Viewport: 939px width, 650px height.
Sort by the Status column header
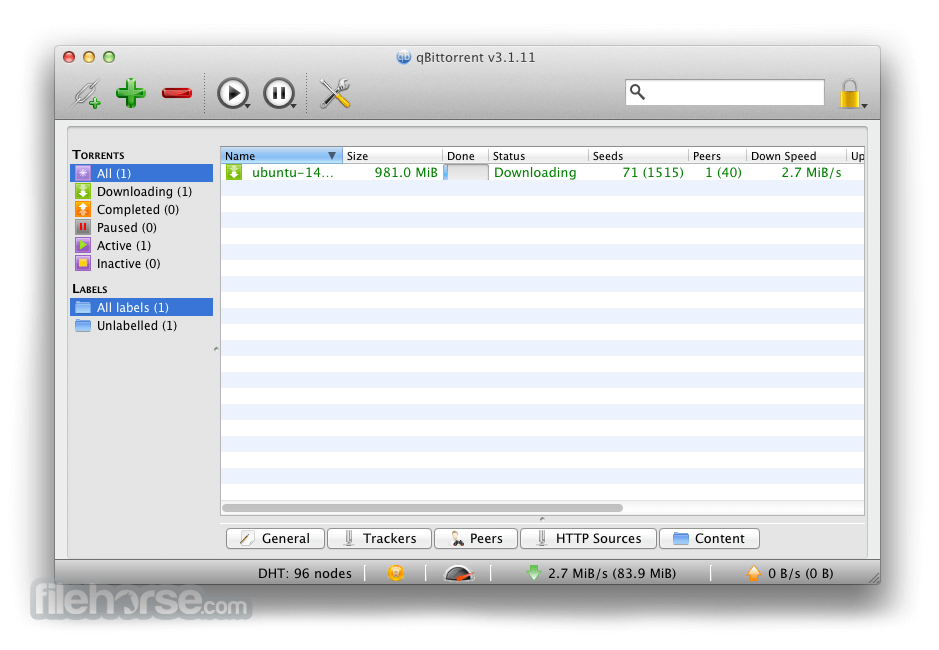pos(538,156)
